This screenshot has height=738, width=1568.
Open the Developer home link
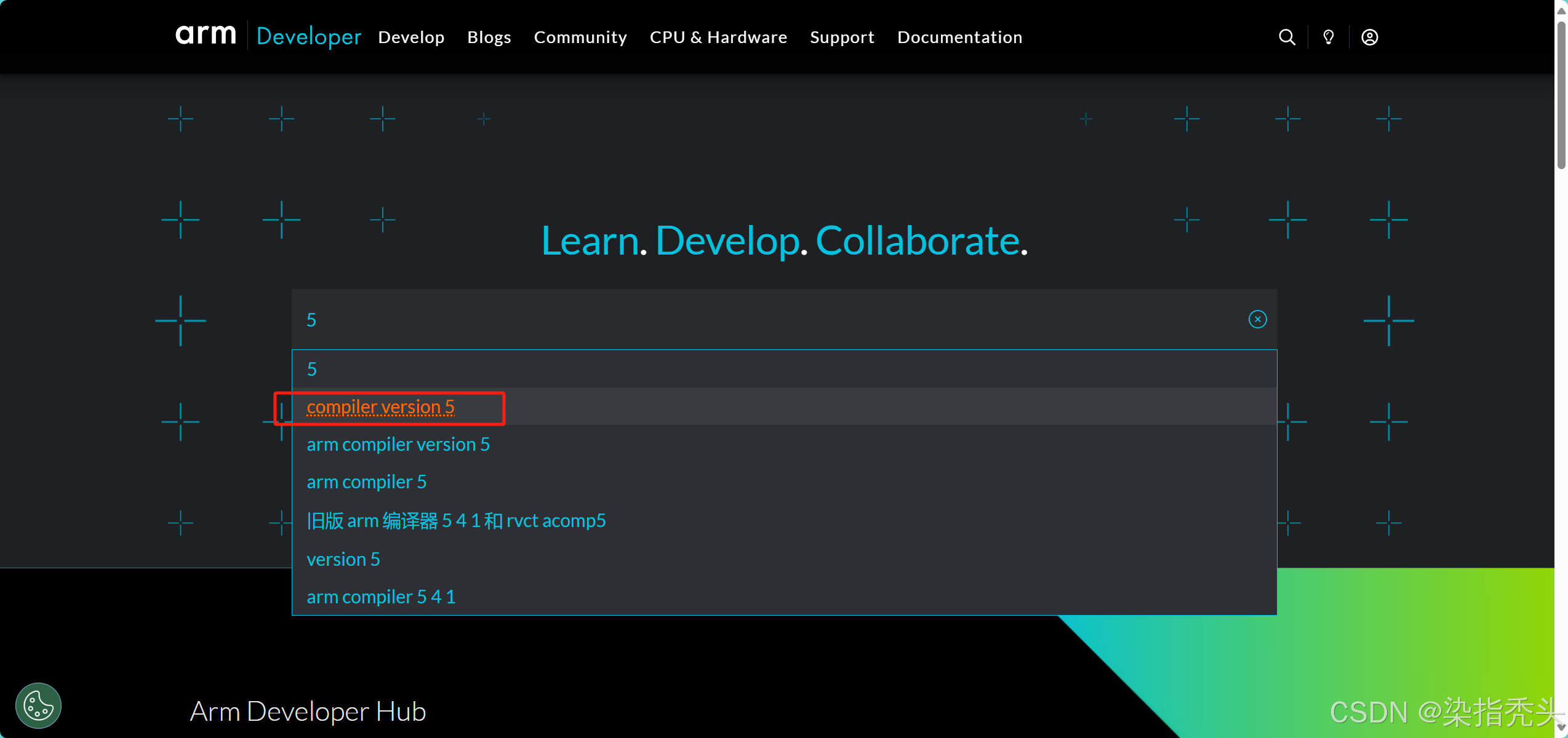(x=308, y=36)
